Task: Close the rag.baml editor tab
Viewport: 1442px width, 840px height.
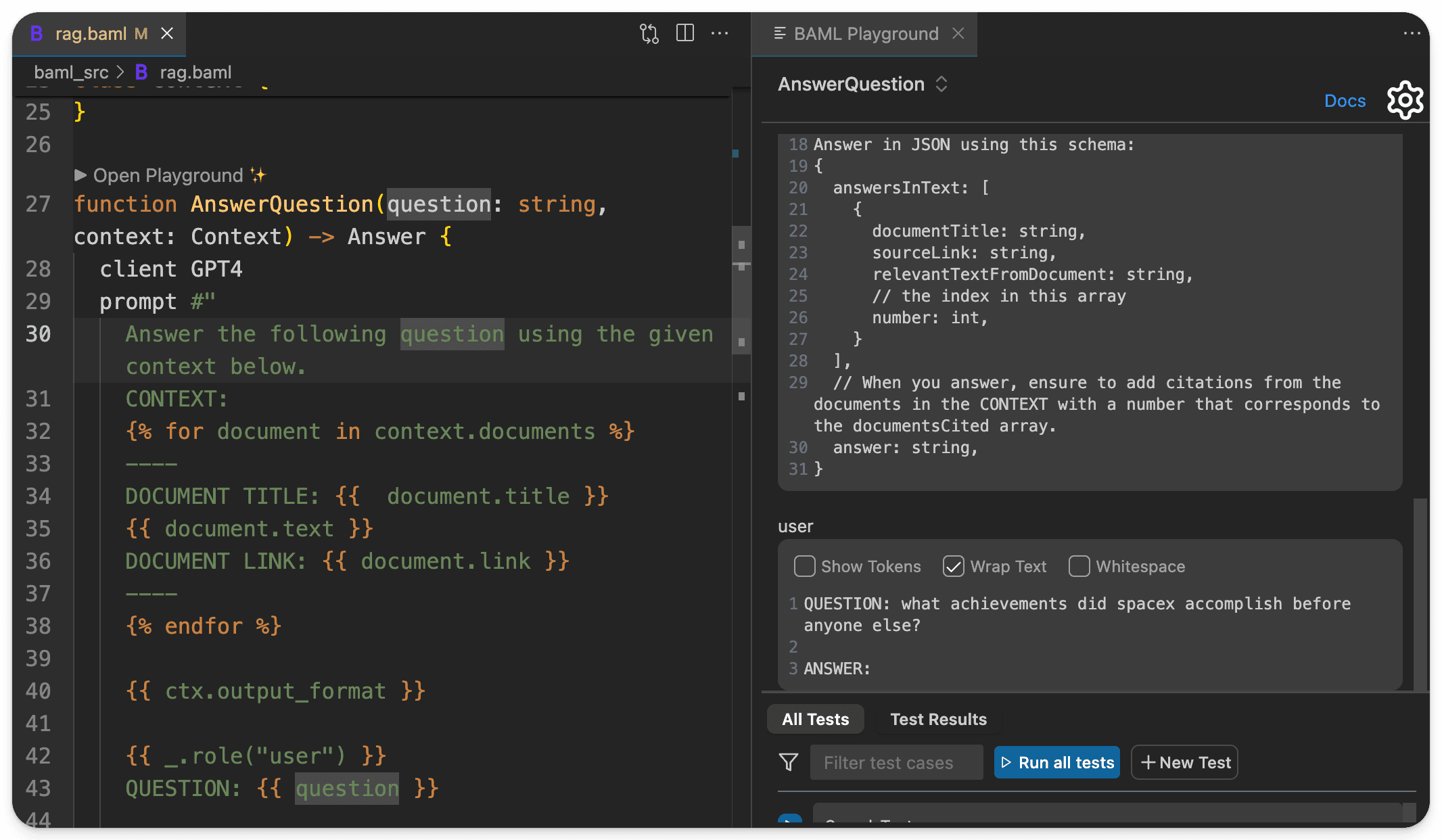Action: 167,33
